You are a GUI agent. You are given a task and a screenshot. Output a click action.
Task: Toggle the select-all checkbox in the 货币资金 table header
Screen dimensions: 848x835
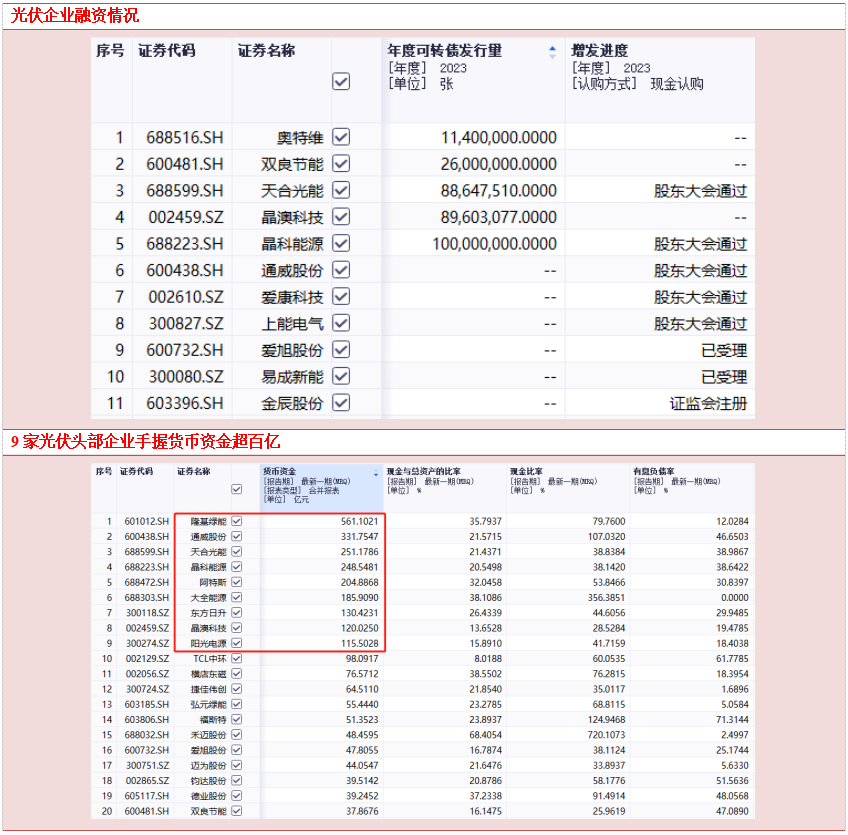click(236, 489)
